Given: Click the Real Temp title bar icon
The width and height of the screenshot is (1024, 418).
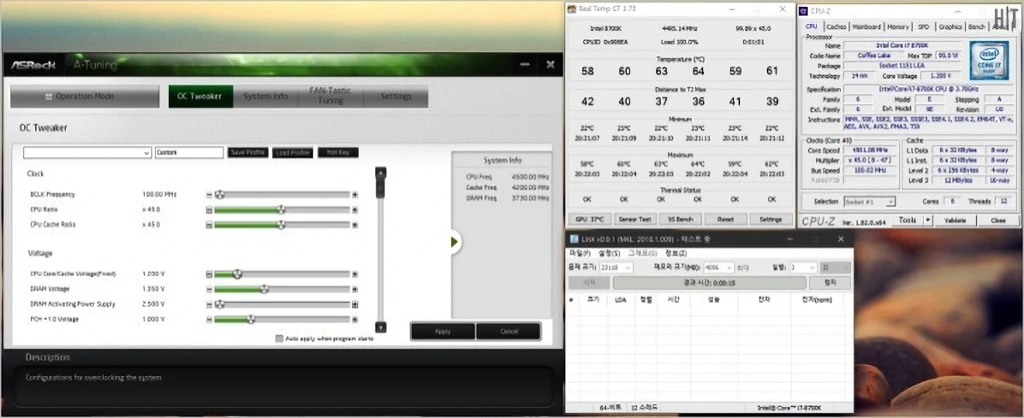Looking at the screenshot, I should [x=571, y=9].
